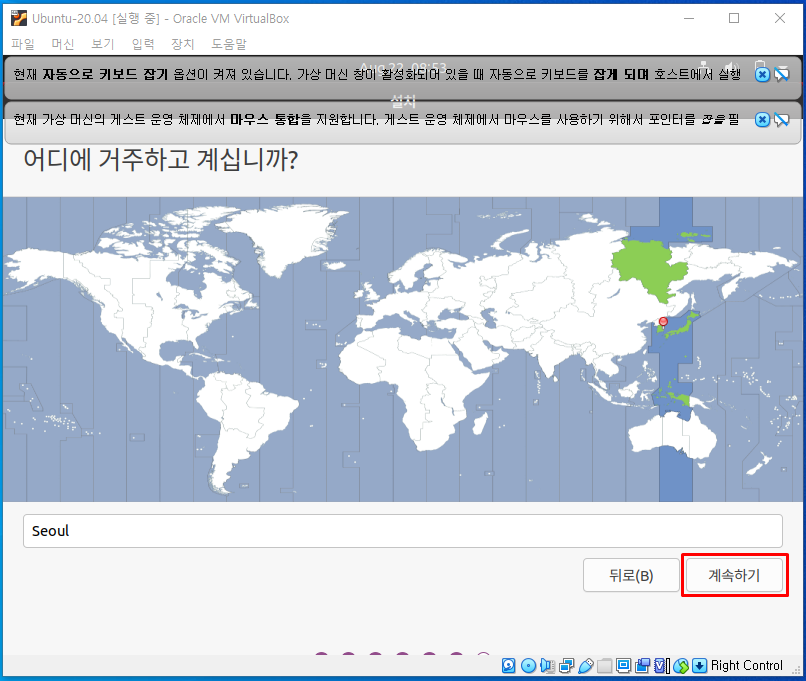
Task: Click the USB devices status icon
Action: [x=584, y=665]
